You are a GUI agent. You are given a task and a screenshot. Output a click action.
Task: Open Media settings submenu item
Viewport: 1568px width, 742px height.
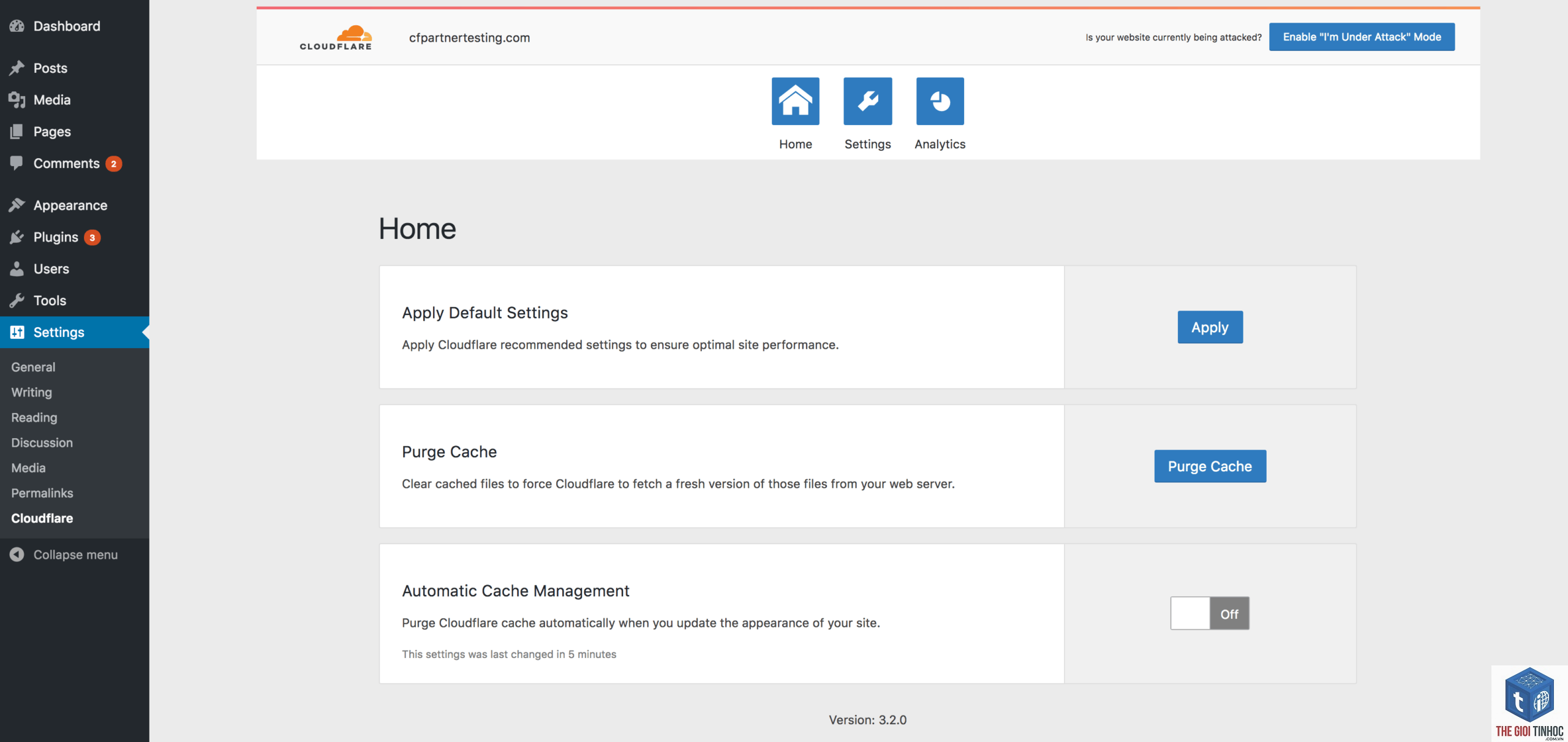click(x=28, y=467)
